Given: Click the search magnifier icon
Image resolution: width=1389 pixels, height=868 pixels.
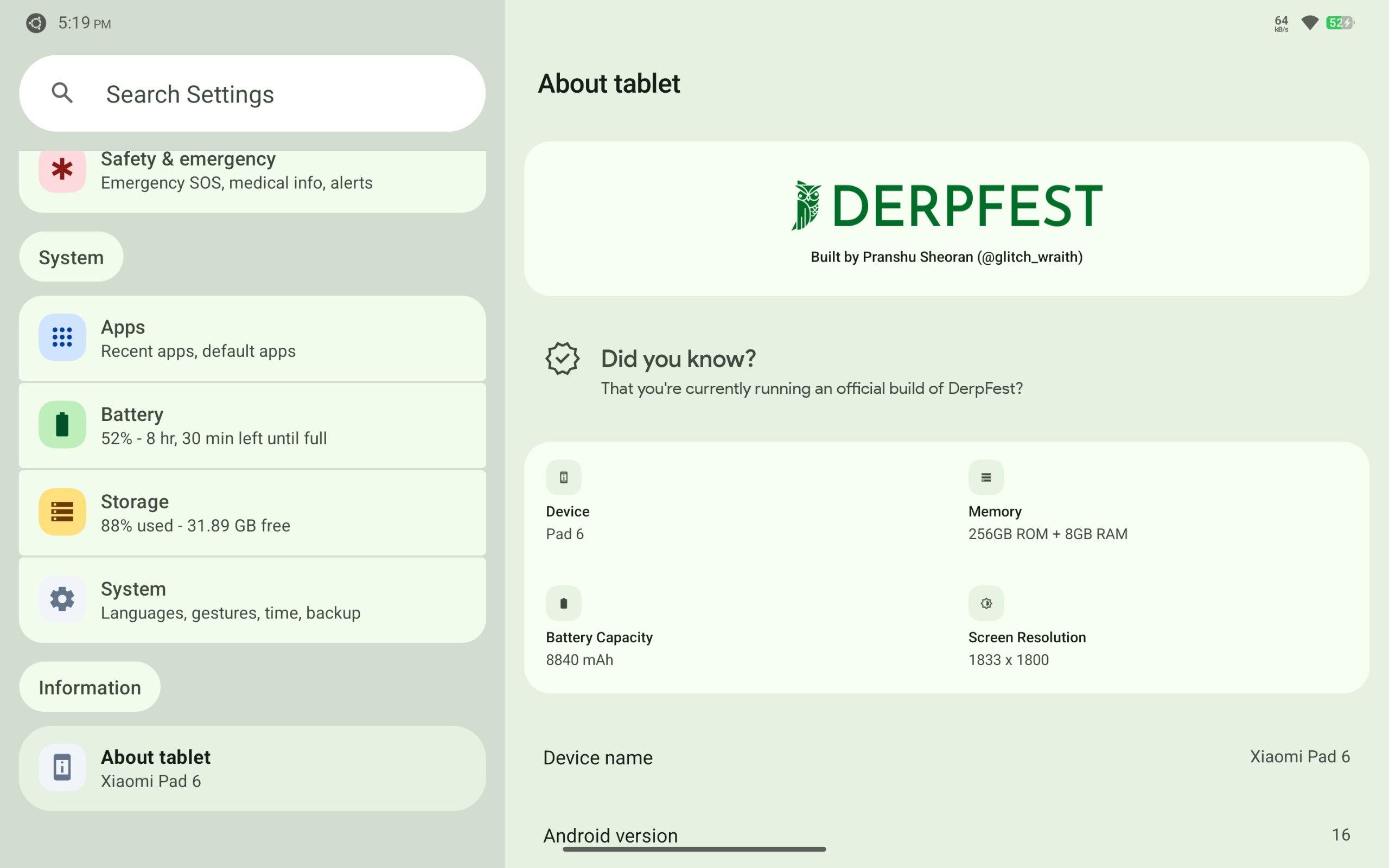Looking at the screenshot, I should [62, 93].
